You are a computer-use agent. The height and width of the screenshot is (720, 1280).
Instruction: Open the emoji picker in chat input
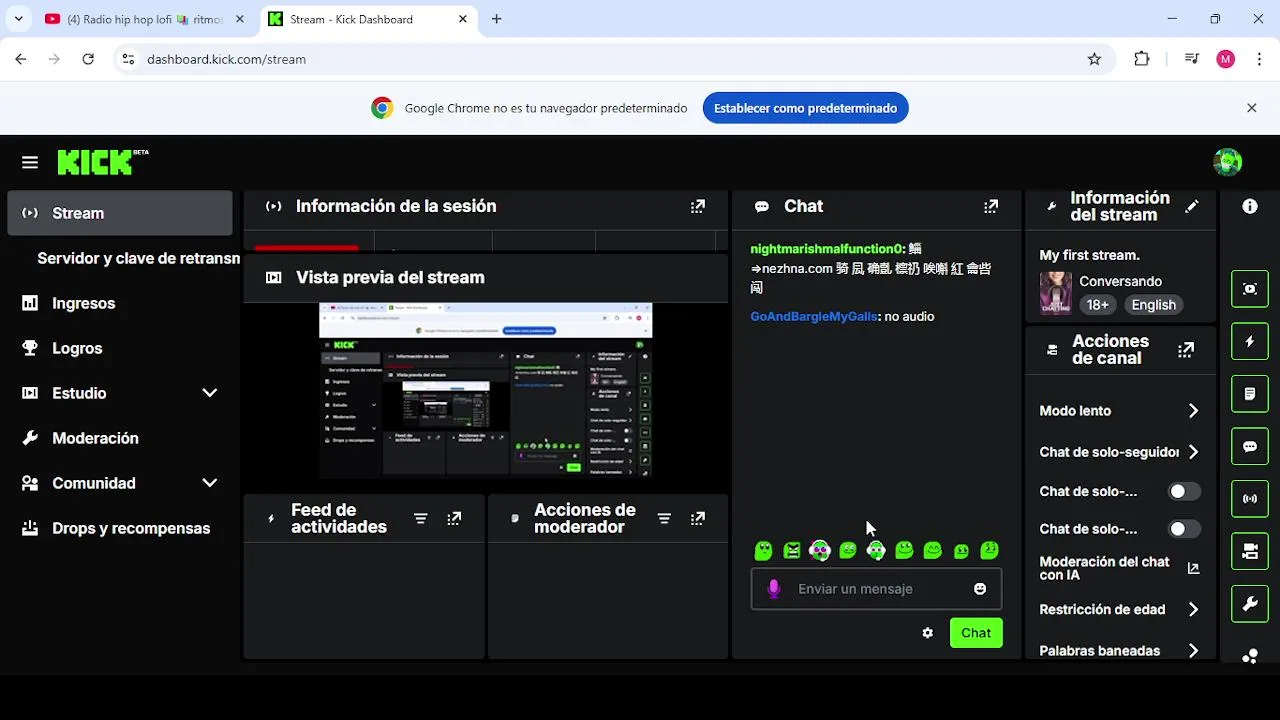tap(980, 589)
